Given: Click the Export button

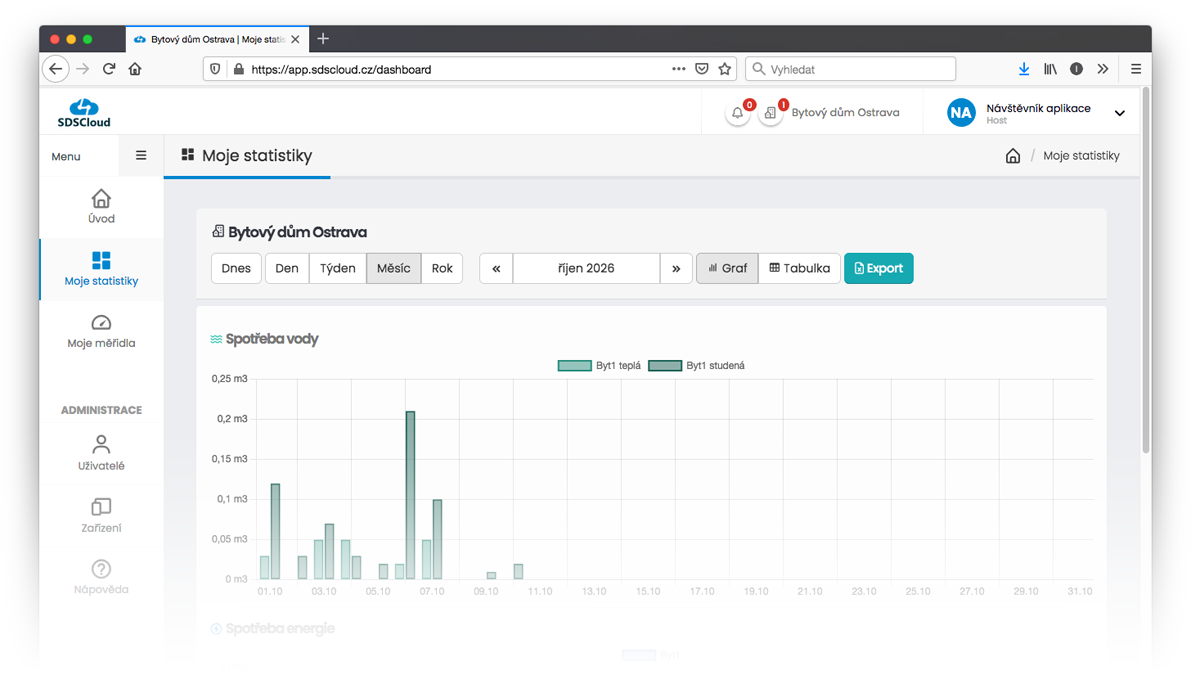Looking at the screenshot, I should pyautogui.click(x=879, y=268).
